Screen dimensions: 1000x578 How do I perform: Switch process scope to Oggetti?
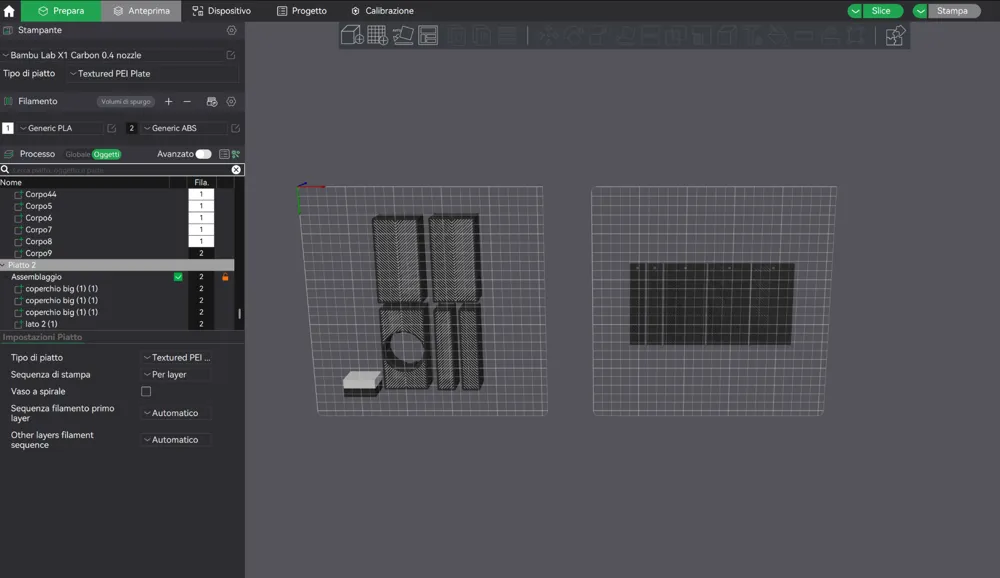point(107,154)
